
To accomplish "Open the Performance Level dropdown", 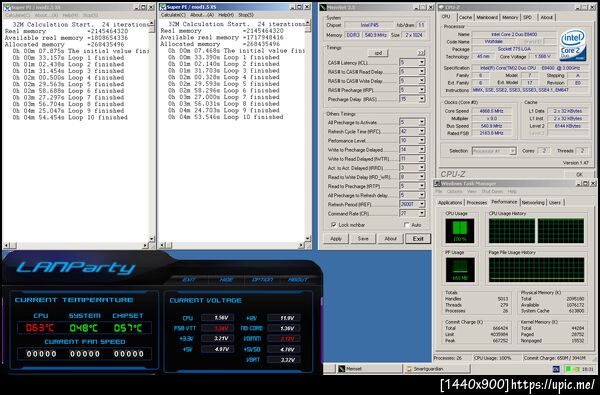I will click(x=421, y=140).
